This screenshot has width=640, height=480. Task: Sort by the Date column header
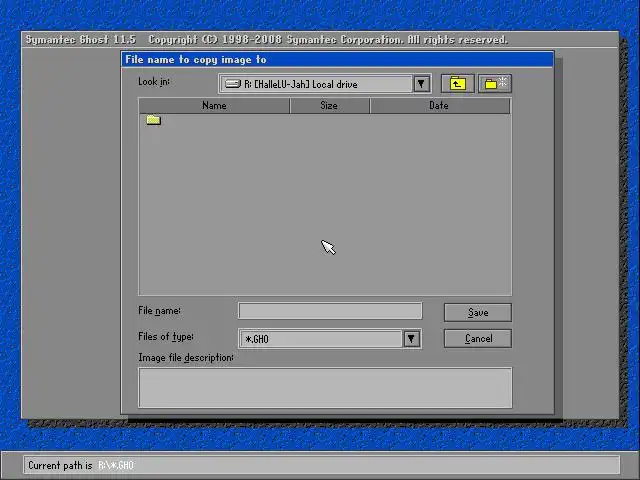pyautogui.click(x=440, y=106)
